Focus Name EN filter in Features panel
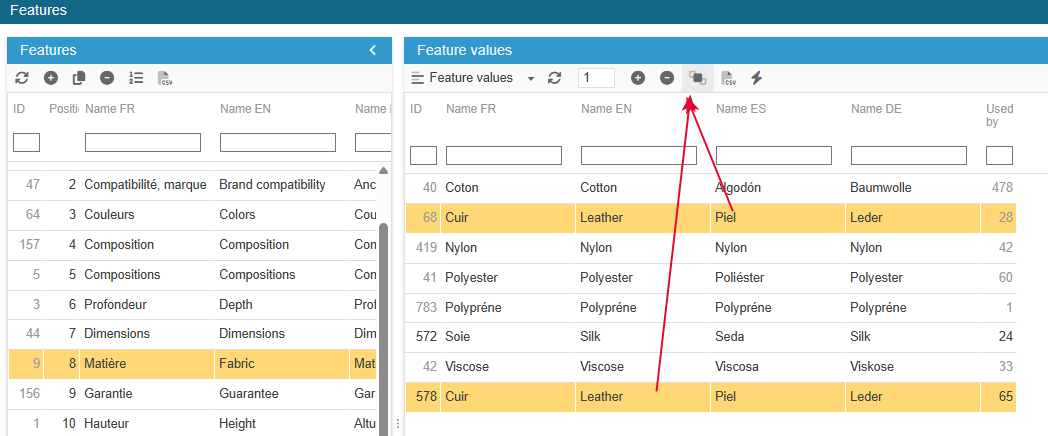1048x436 pixels. coord(278,142)
